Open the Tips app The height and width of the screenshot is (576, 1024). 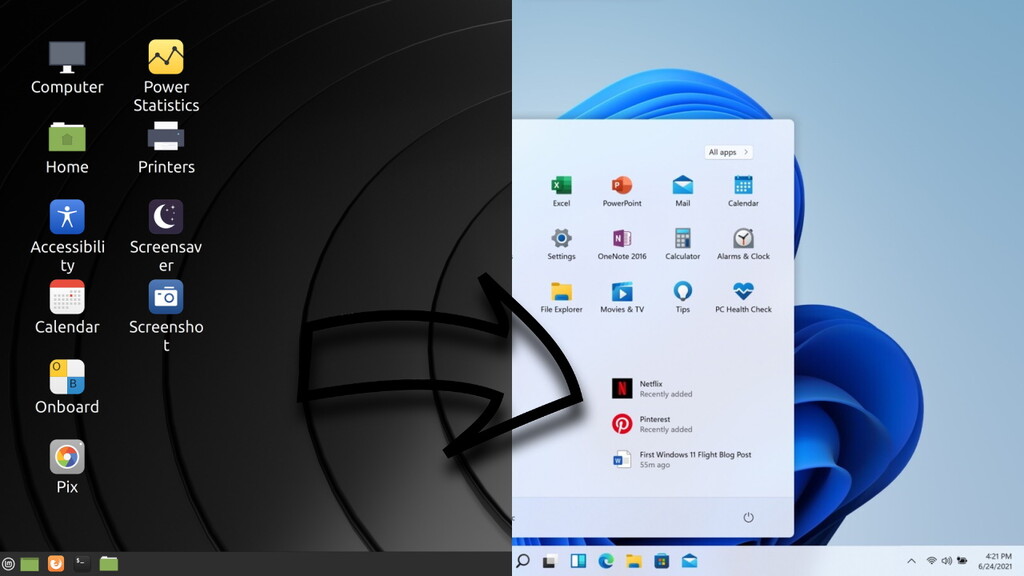[x=683, y=296]
